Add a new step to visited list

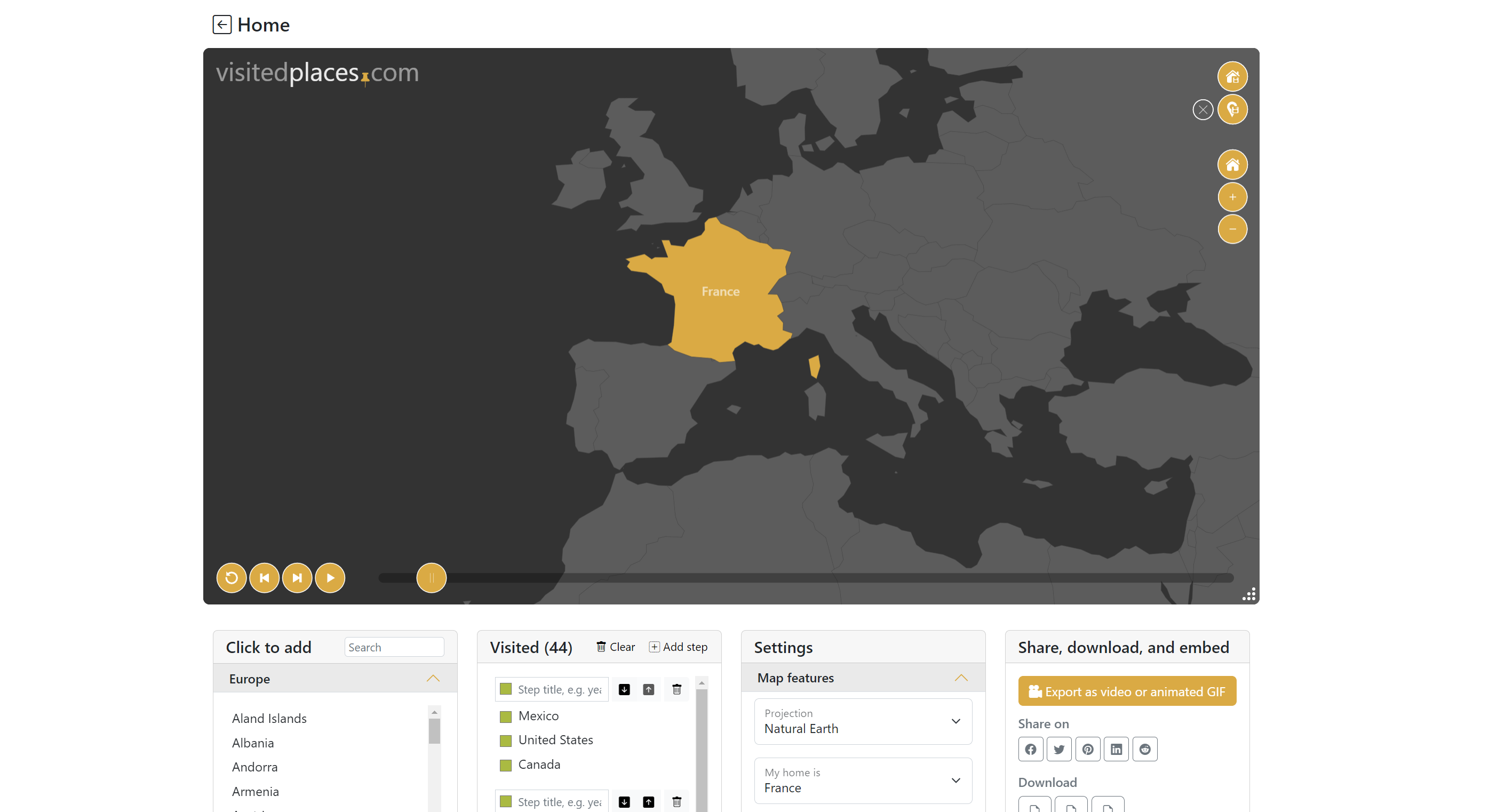[x=678, y=647]
